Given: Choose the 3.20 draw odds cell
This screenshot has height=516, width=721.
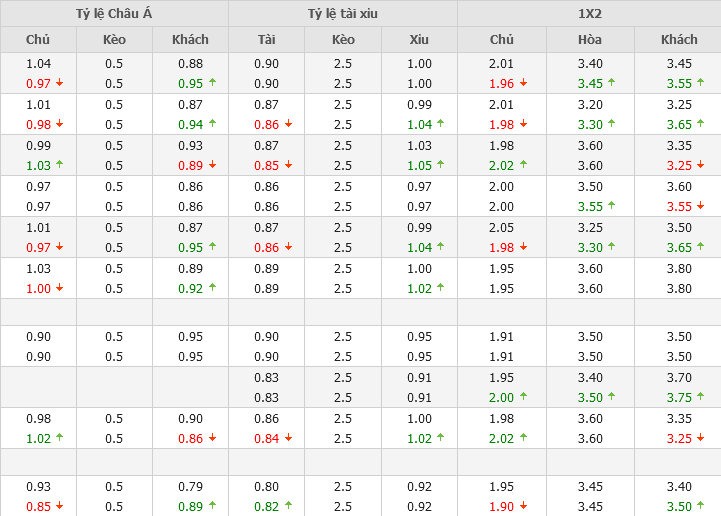Looking at the screenshot, I should click(590, 104).
